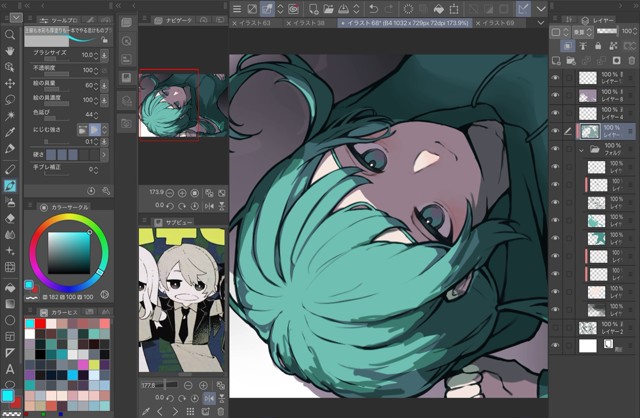This screenshot has height=418, width=640.
Task: Hide layer レイヤー4 with eye icon
Action: pyautogui.click(x=555, y=113)
